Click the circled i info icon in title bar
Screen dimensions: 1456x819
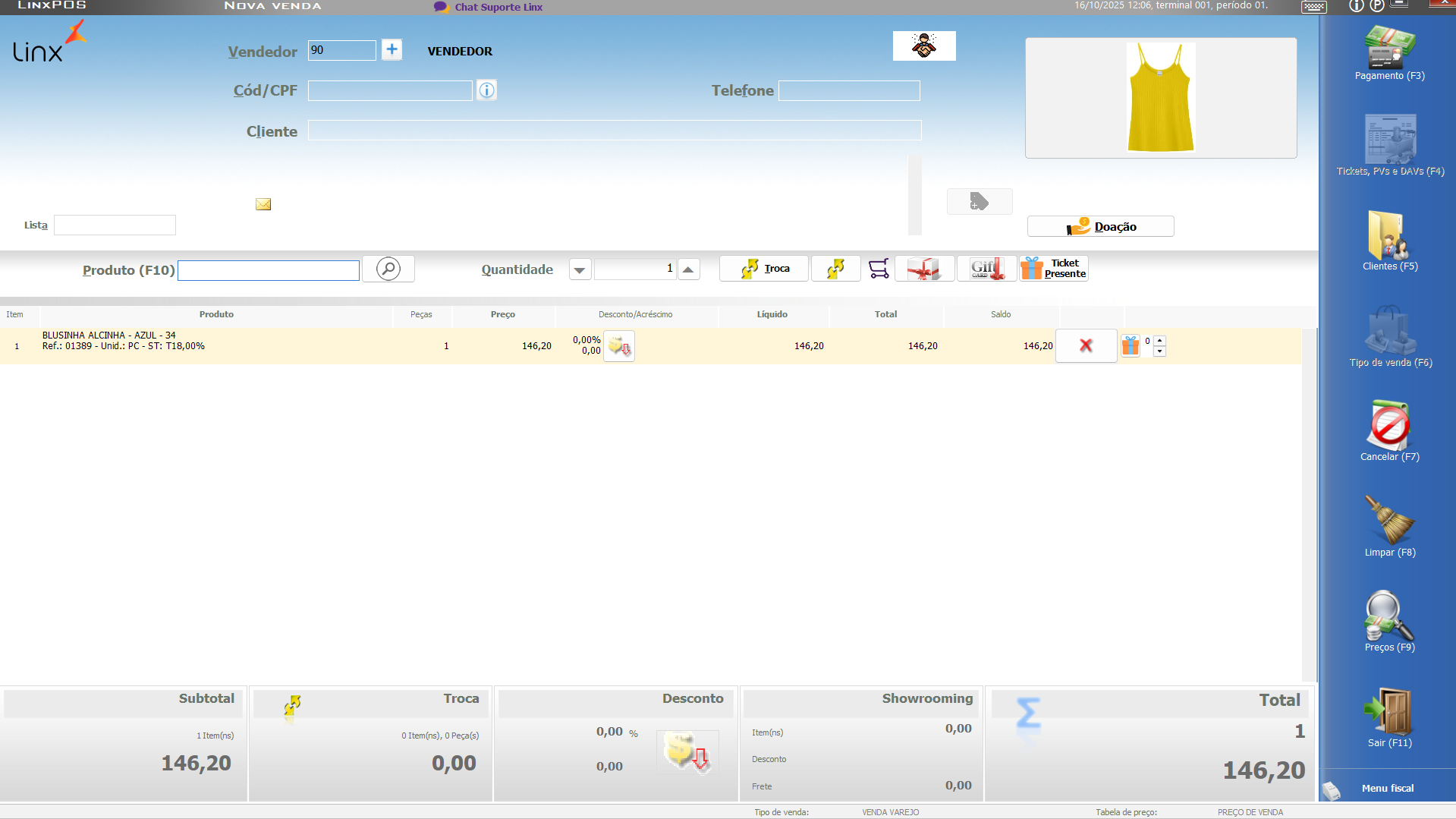pyautogui.click(x=1357, y=6)
